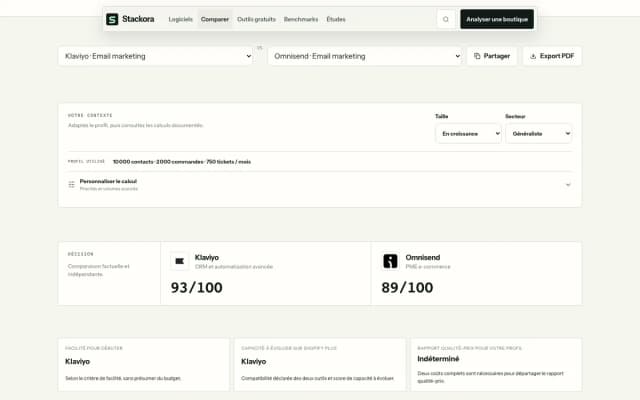
Task: Select the Comparer menu item
Action: 215,19
